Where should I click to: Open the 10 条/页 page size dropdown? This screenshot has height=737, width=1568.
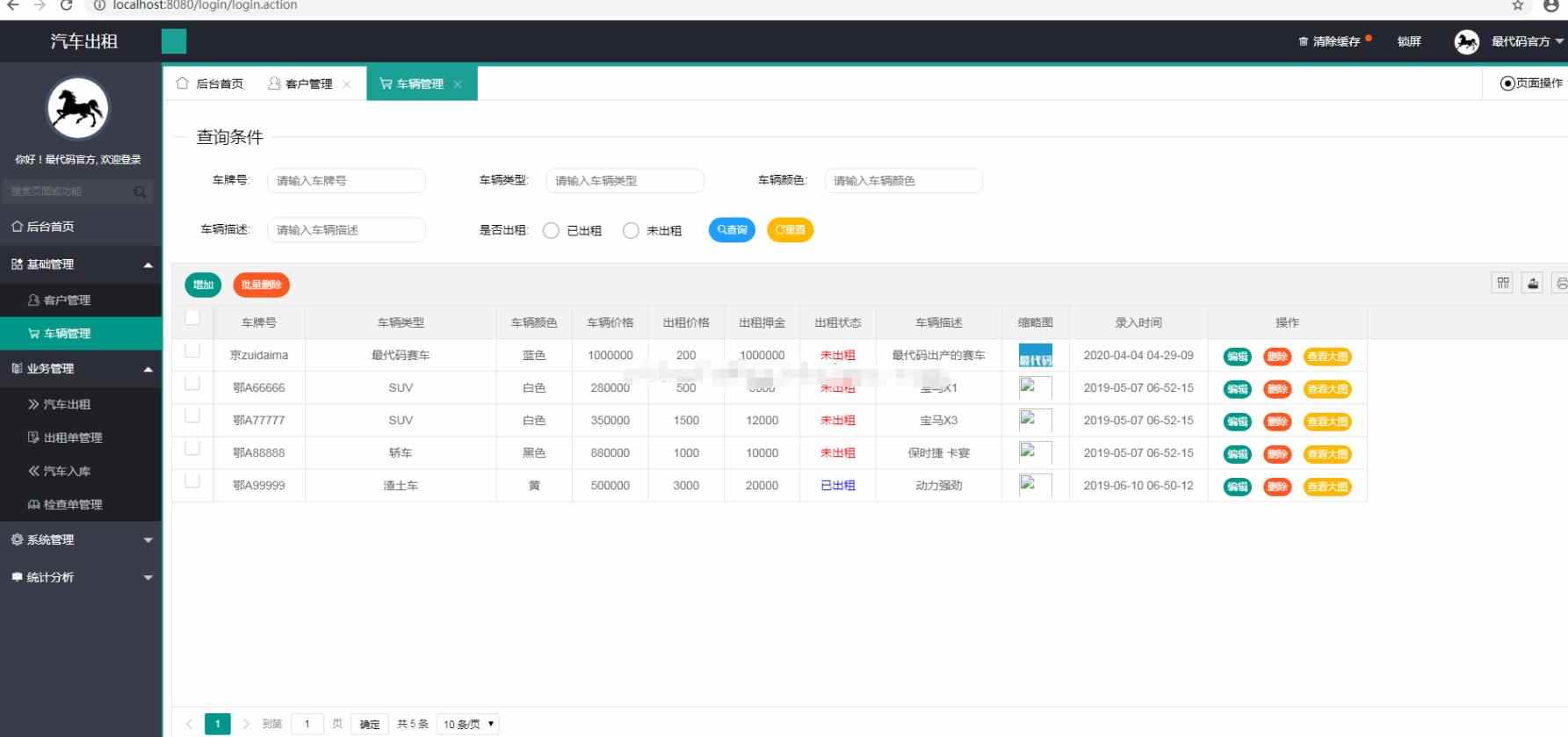point(468,724)
